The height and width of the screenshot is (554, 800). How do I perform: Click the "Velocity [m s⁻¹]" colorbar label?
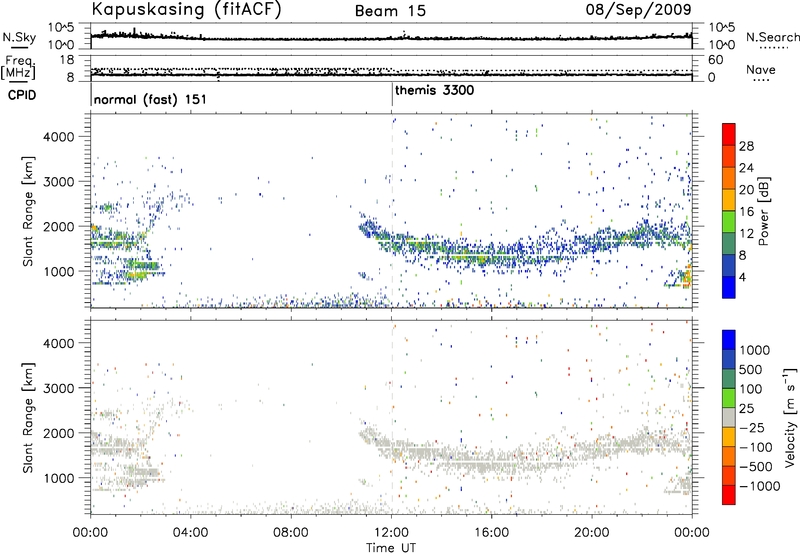[x=789, y=418]
